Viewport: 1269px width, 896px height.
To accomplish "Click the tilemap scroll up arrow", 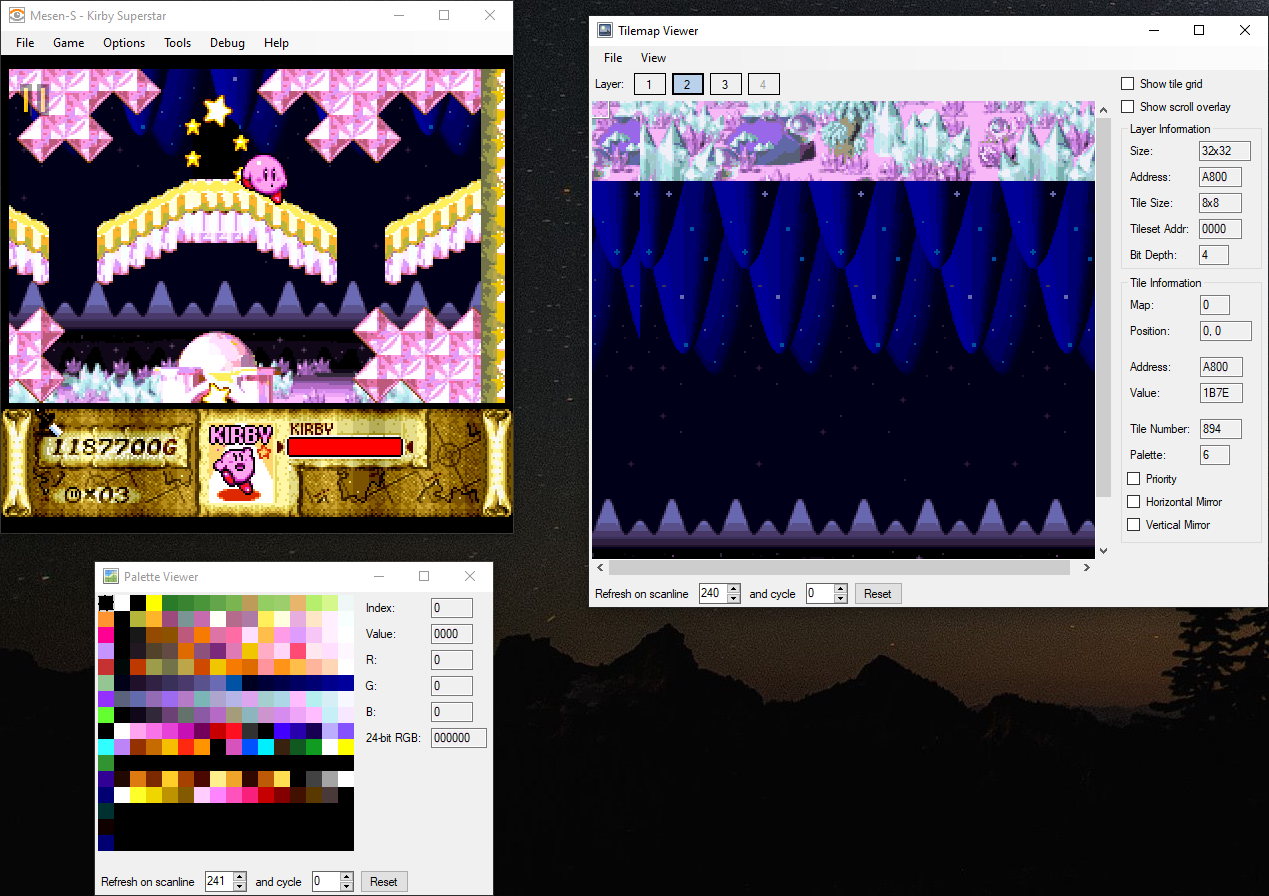I will coord(1103,109).
